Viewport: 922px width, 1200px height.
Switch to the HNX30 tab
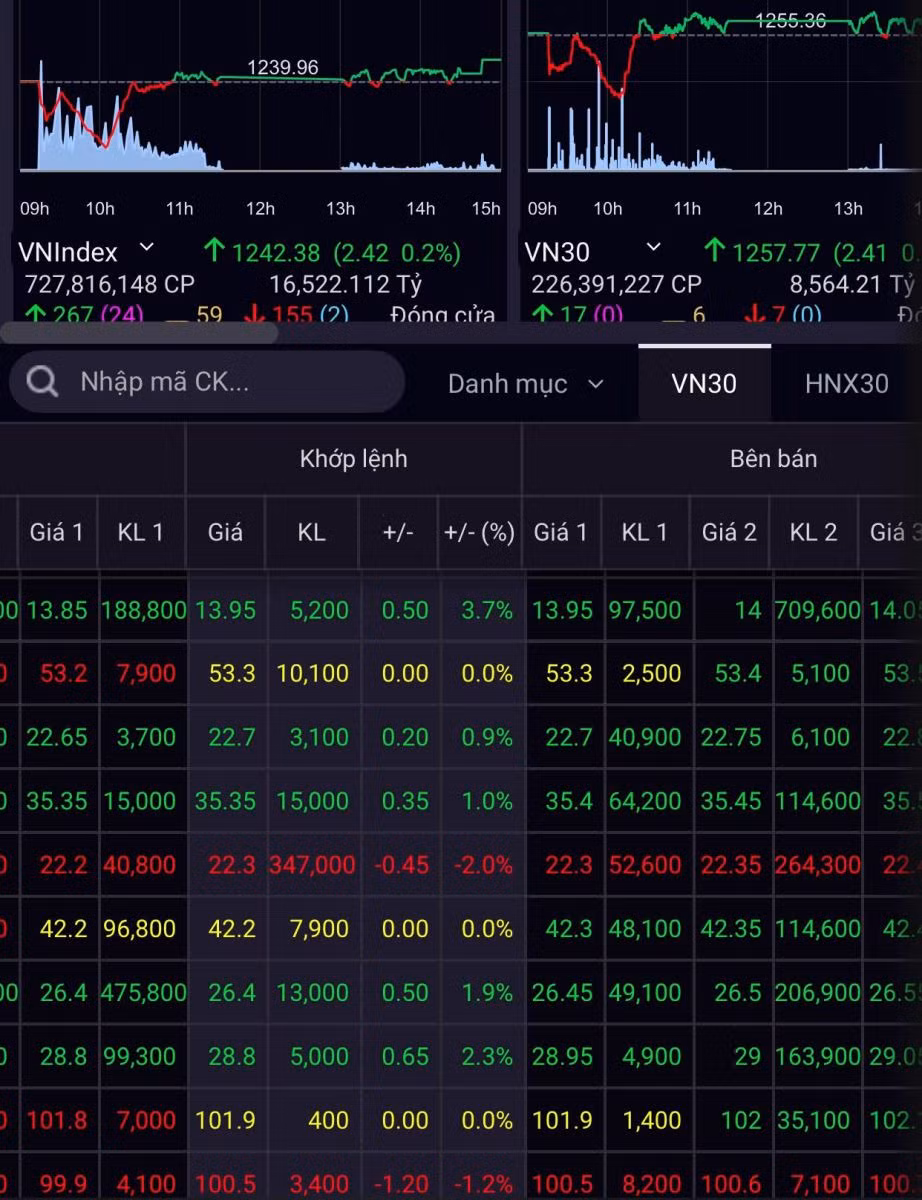click(846, 384)
